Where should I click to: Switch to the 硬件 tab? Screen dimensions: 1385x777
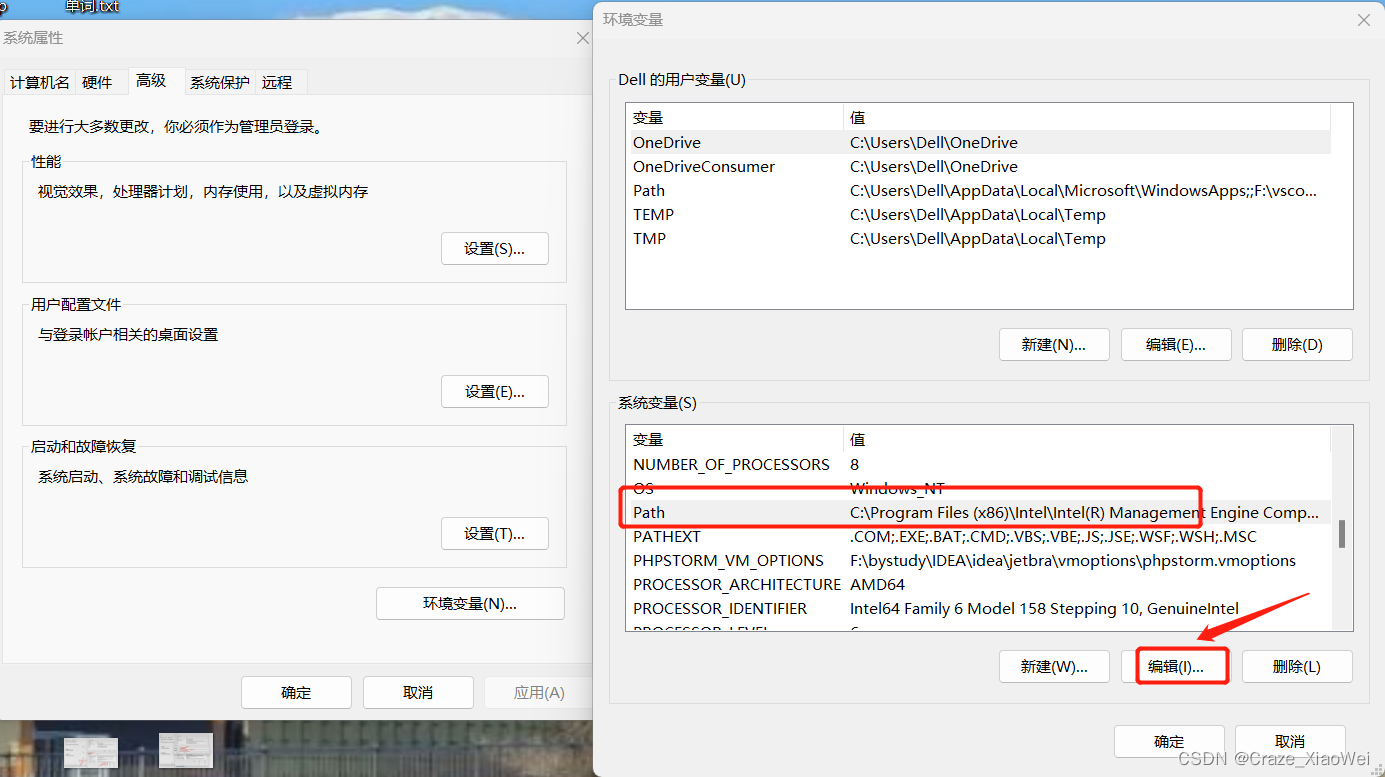click(97, 83)
